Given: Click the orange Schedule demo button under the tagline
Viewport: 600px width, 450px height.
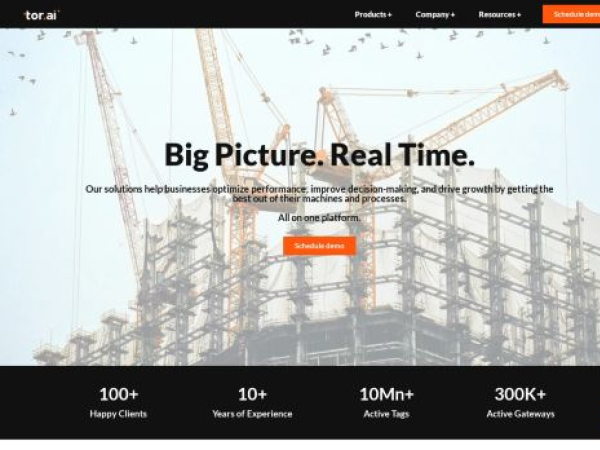Looking at the screenshot, I should point(320,246).
